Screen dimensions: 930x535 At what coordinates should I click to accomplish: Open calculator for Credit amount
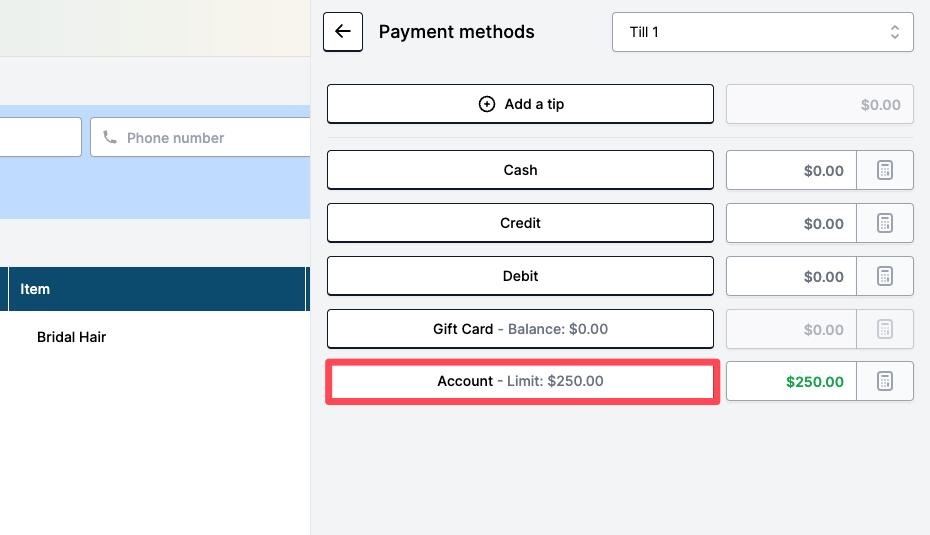tap(885, 223)
